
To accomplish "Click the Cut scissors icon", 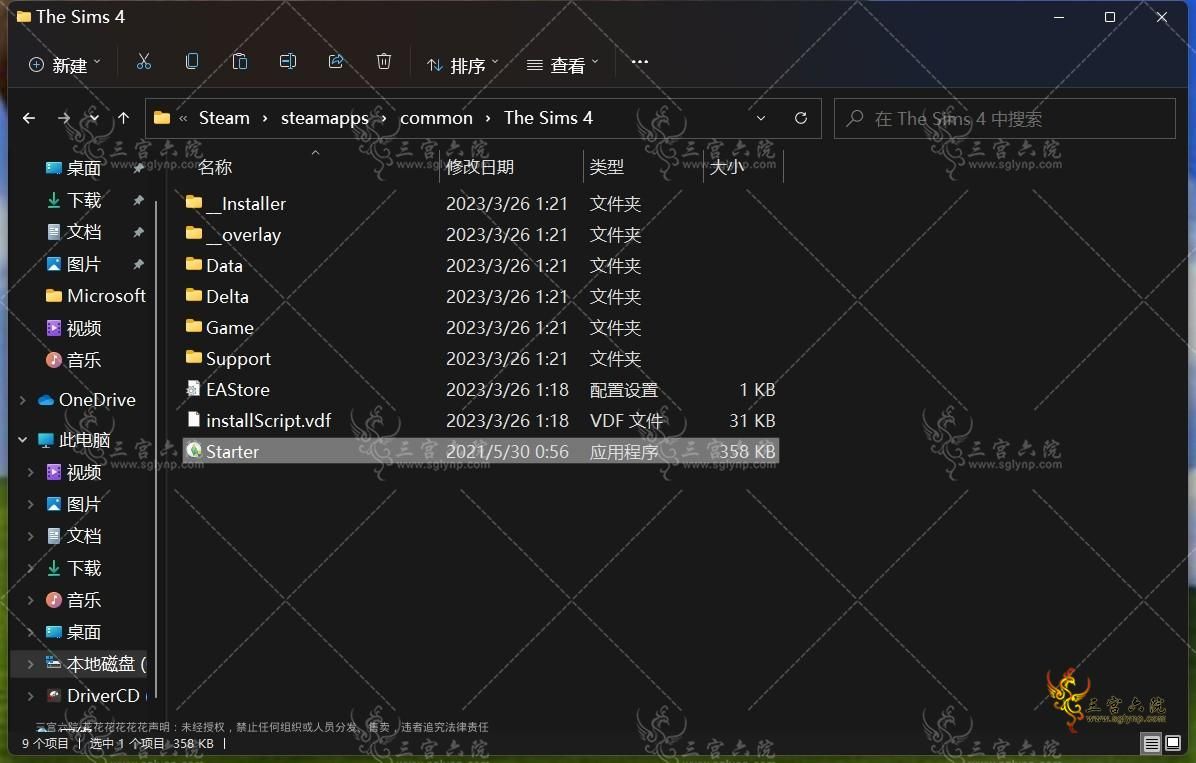I will pyautogui.click(x=143, y=63).
